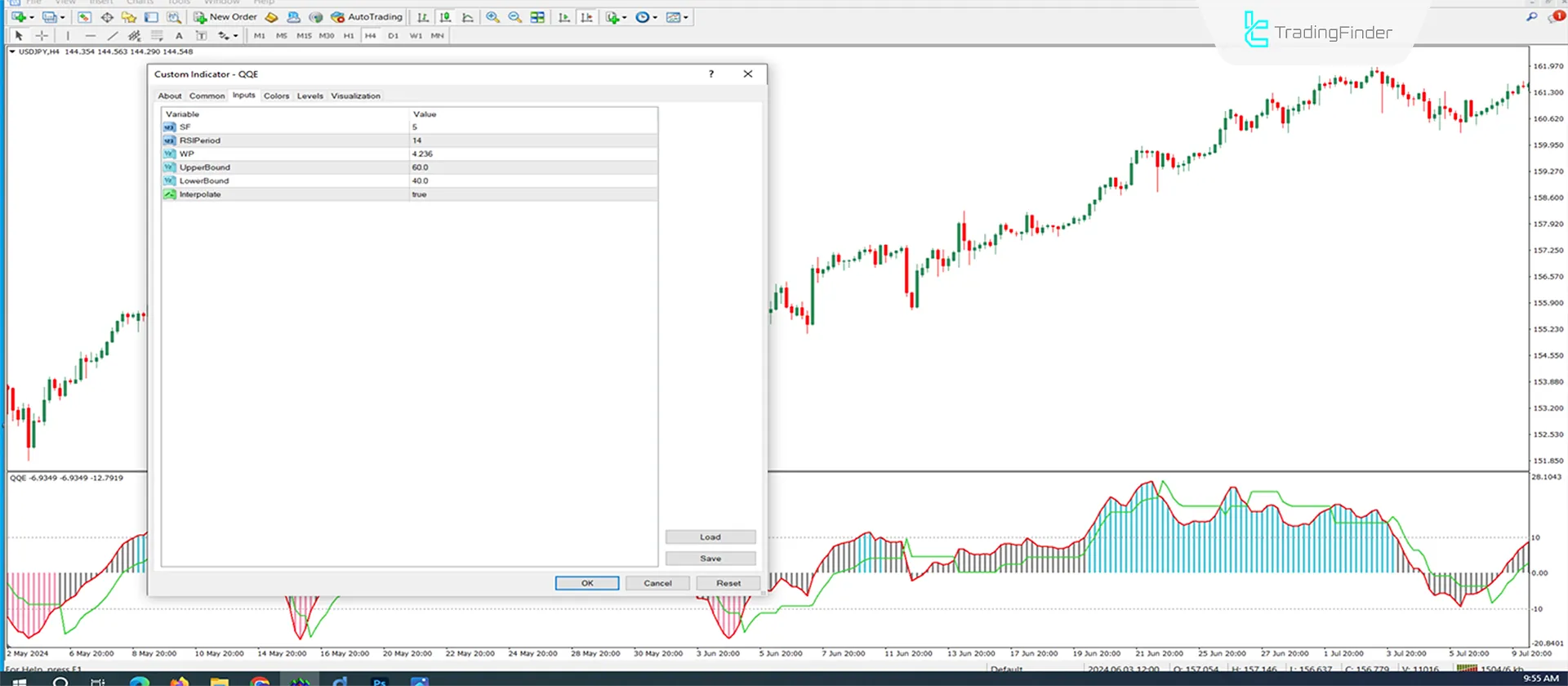Toggle the H4 timeframe button
The height and width of the screenshot is (686, 1568).
coord(370,36)
